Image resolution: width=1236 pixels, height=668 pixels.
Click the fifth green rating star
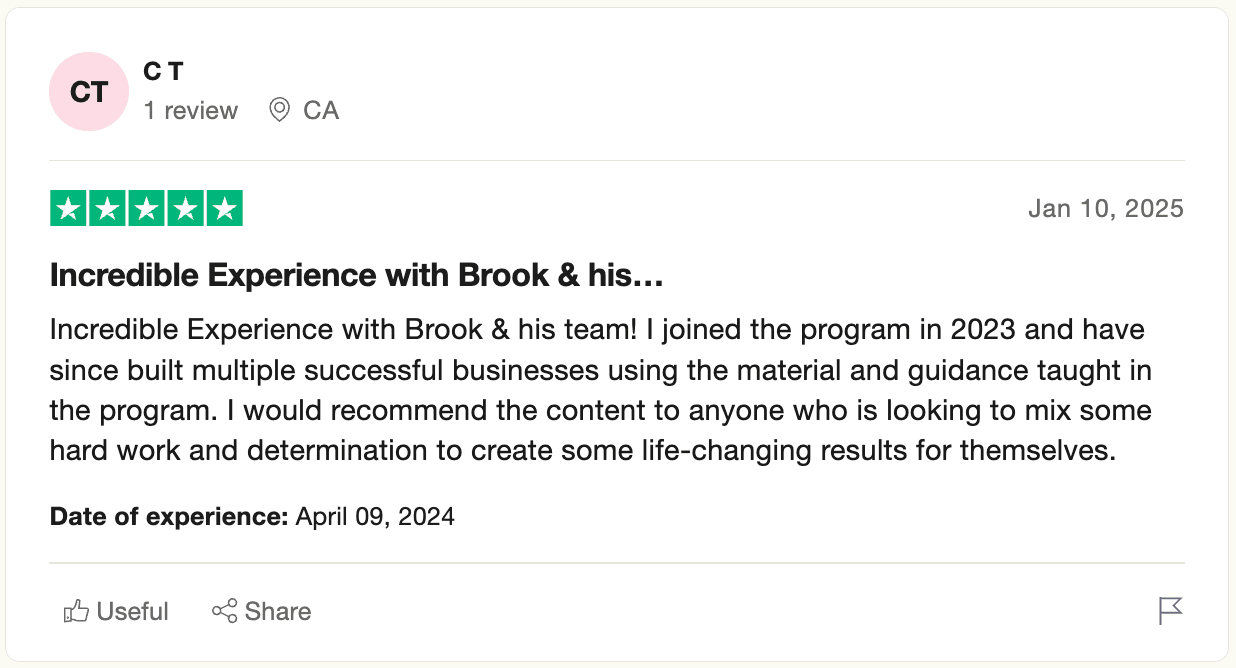click(x=225, y=209)
